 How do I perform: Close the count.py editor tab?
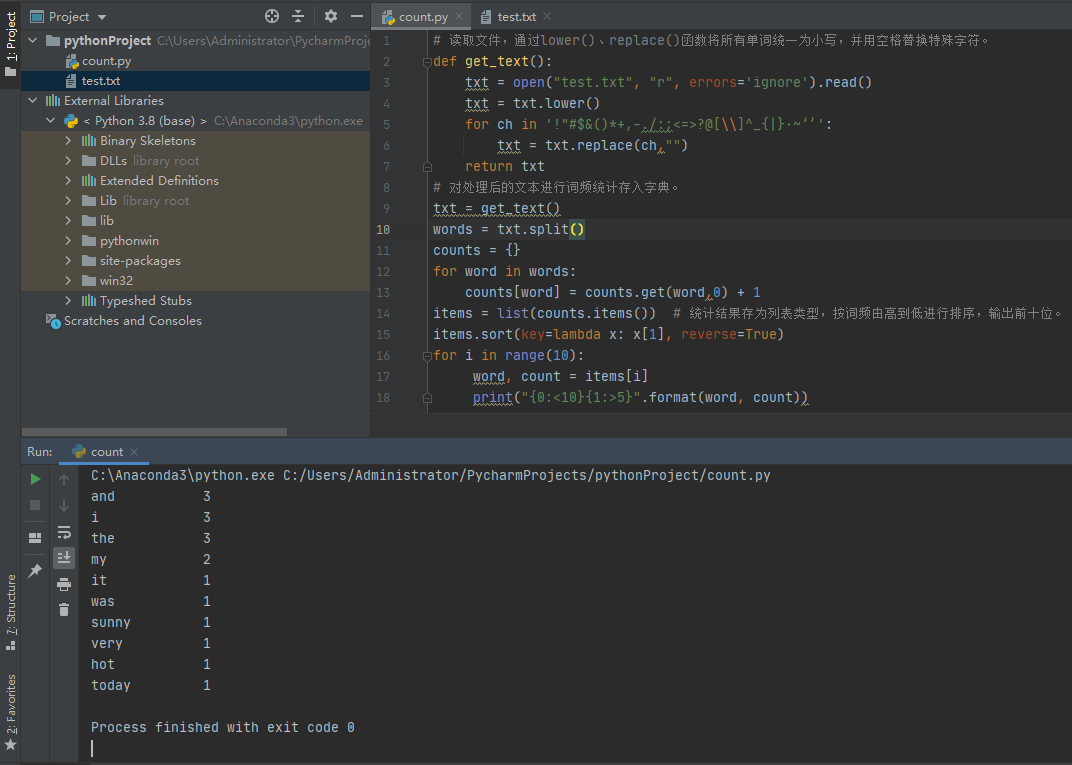pyautogui.click(x=459, y=16)
